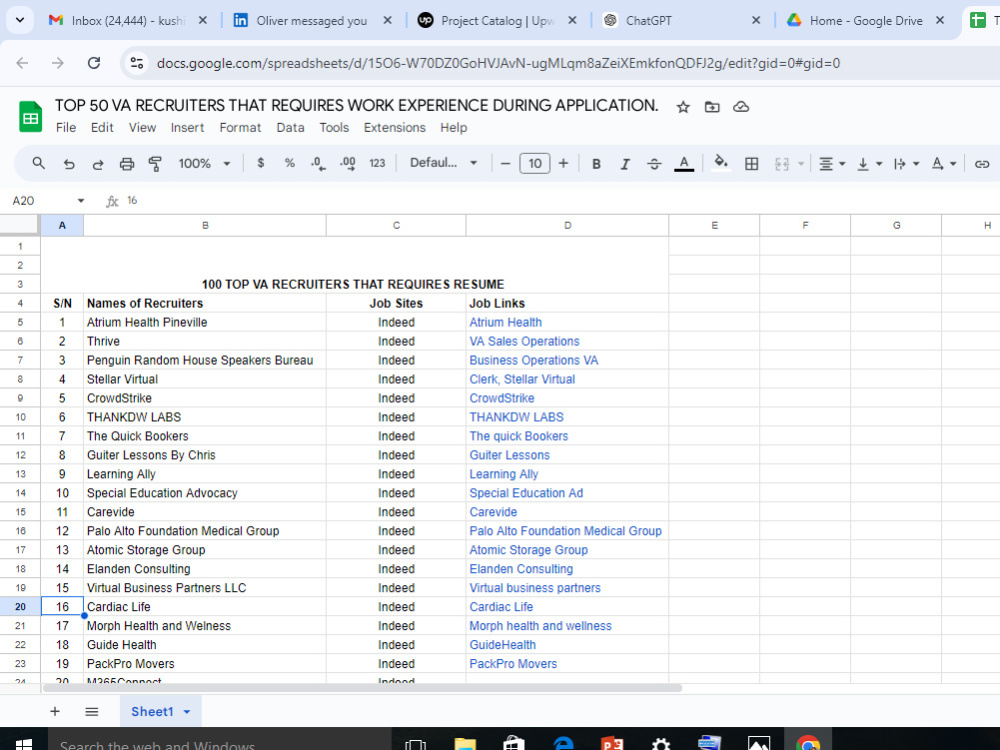The height and width of the screenshot is (750, 1000).
Task: Click the merge cells icon
Action: (x=782, y=164)
